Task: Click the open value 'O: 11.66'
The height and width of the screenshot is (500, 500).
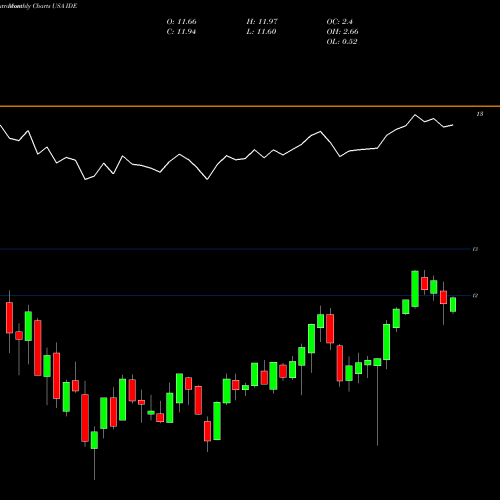Action: (181, 22)
